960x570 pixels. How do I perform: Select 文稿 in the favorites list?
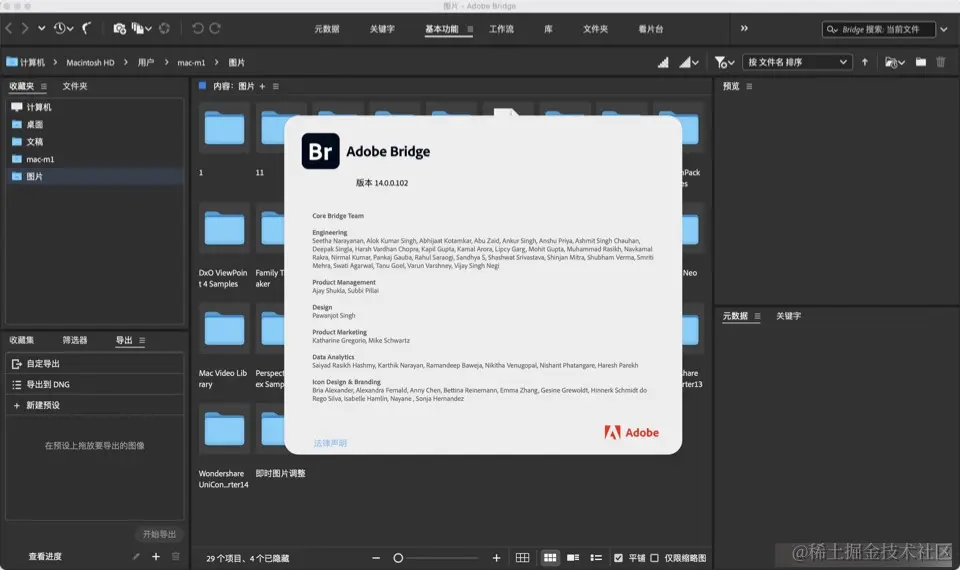point(95,141)
